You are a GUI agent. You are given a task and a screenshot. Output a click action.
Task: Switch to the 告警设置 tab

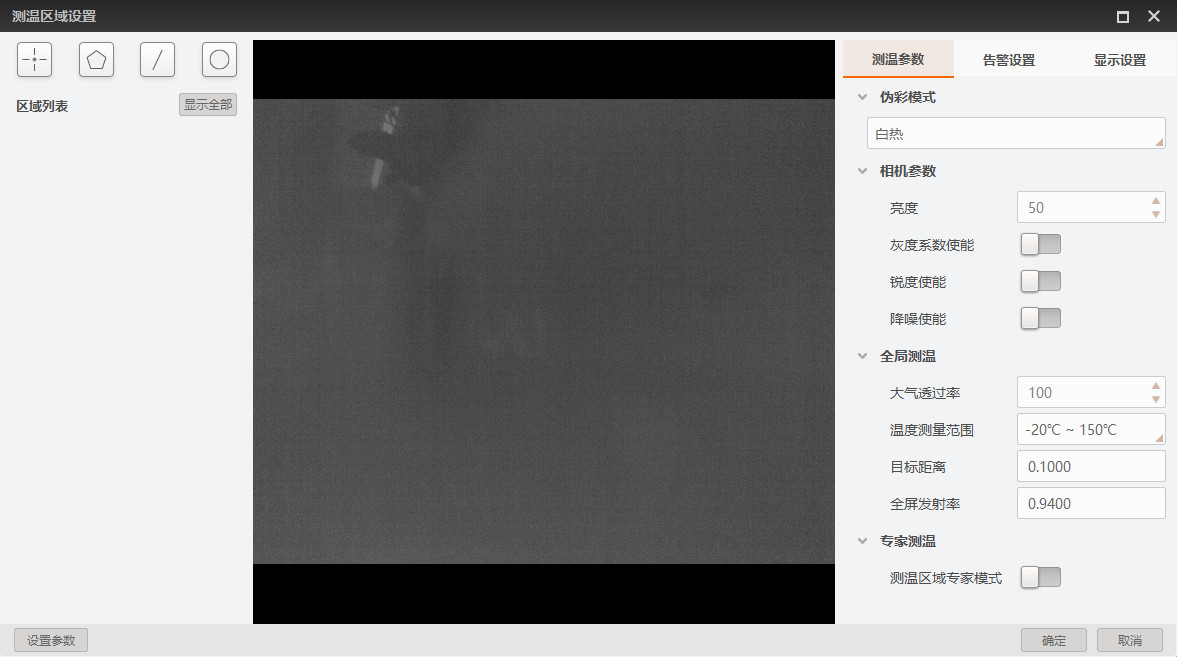[x=1008, y=60]
